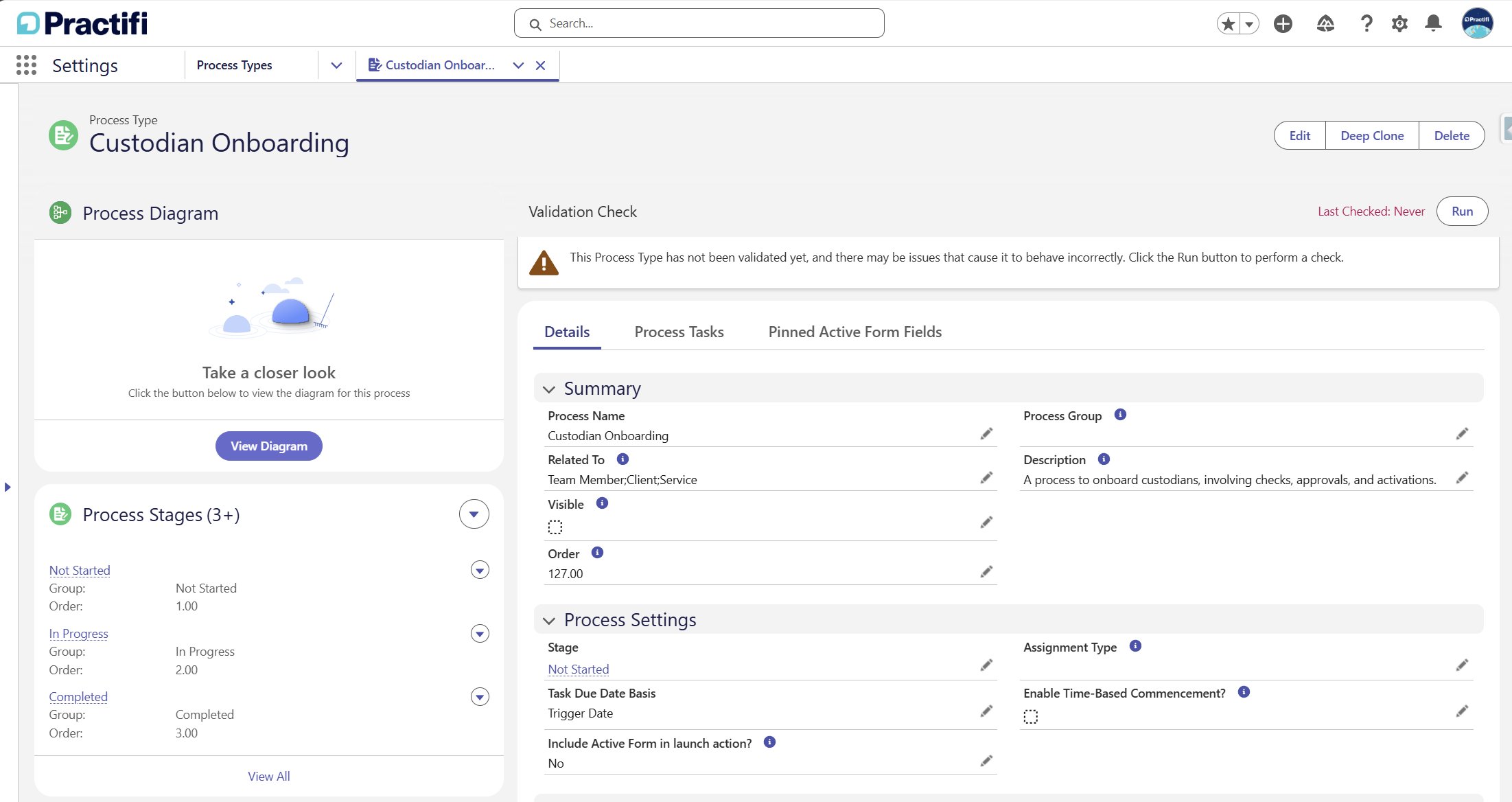Open Not Started stage row actions
Viewport: 1512px width, 802px height.
tap(480, 570)
